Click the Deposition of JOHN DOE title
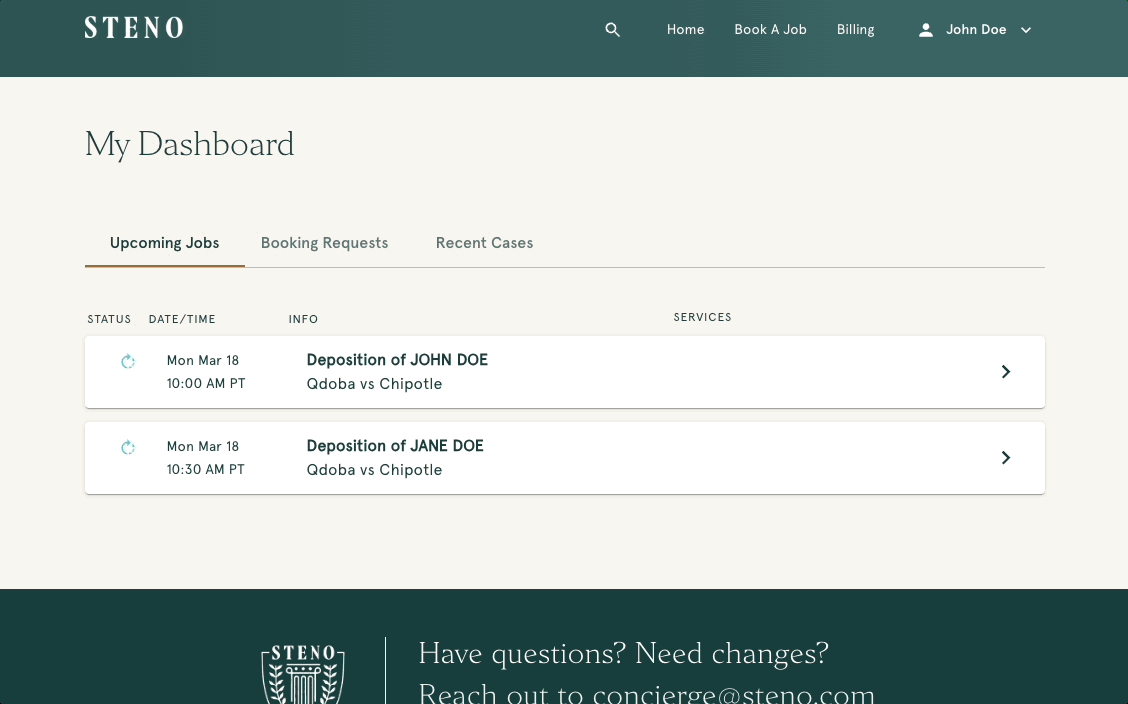This screenshot has height=704, width=1128. pos(397,360)
